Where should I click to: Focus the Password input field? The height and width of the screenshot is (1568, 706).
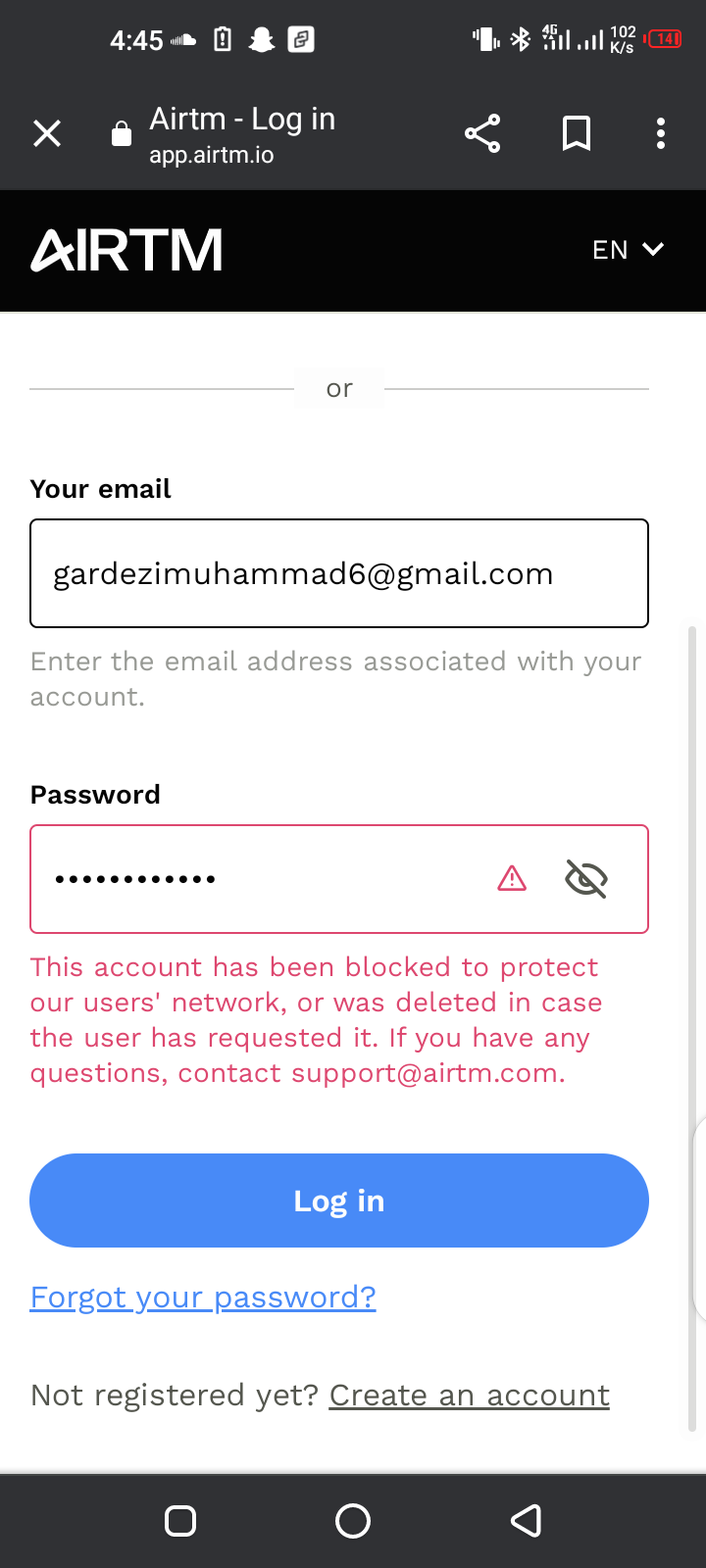pos(339,879)
